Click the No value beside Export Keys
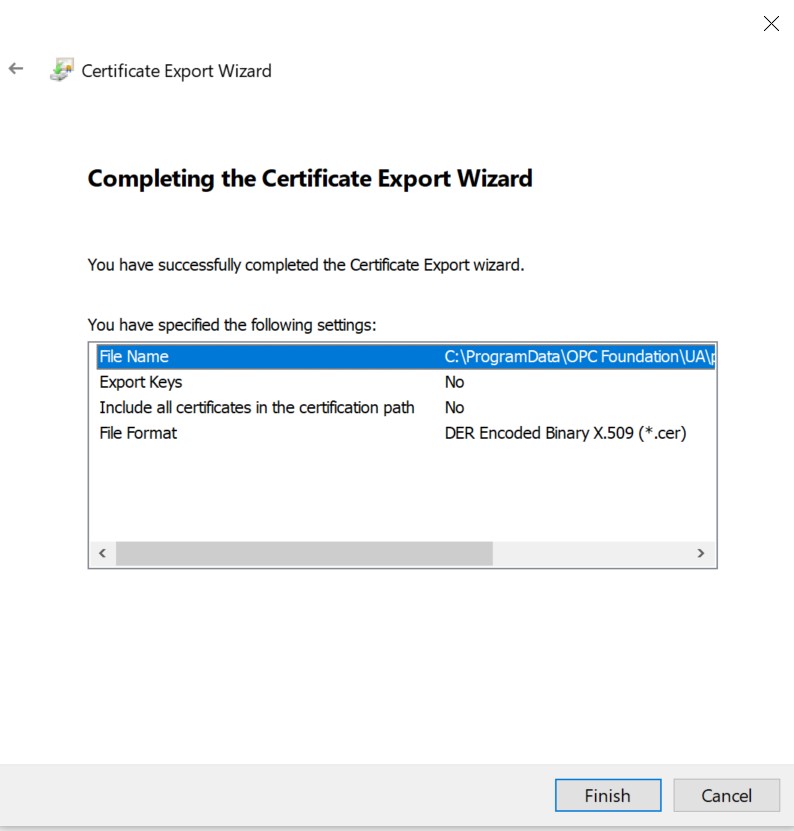 coord(455,382)
